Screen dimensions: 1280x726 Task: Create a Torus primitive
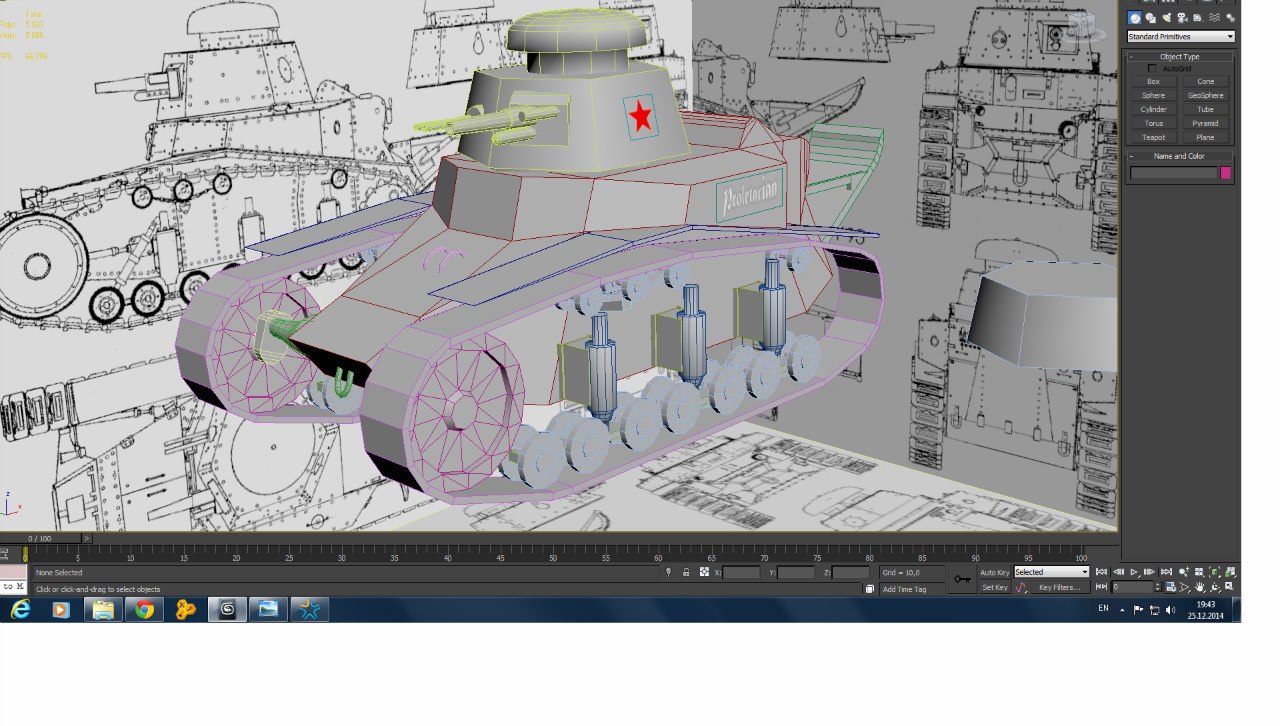pos(1153,124)
